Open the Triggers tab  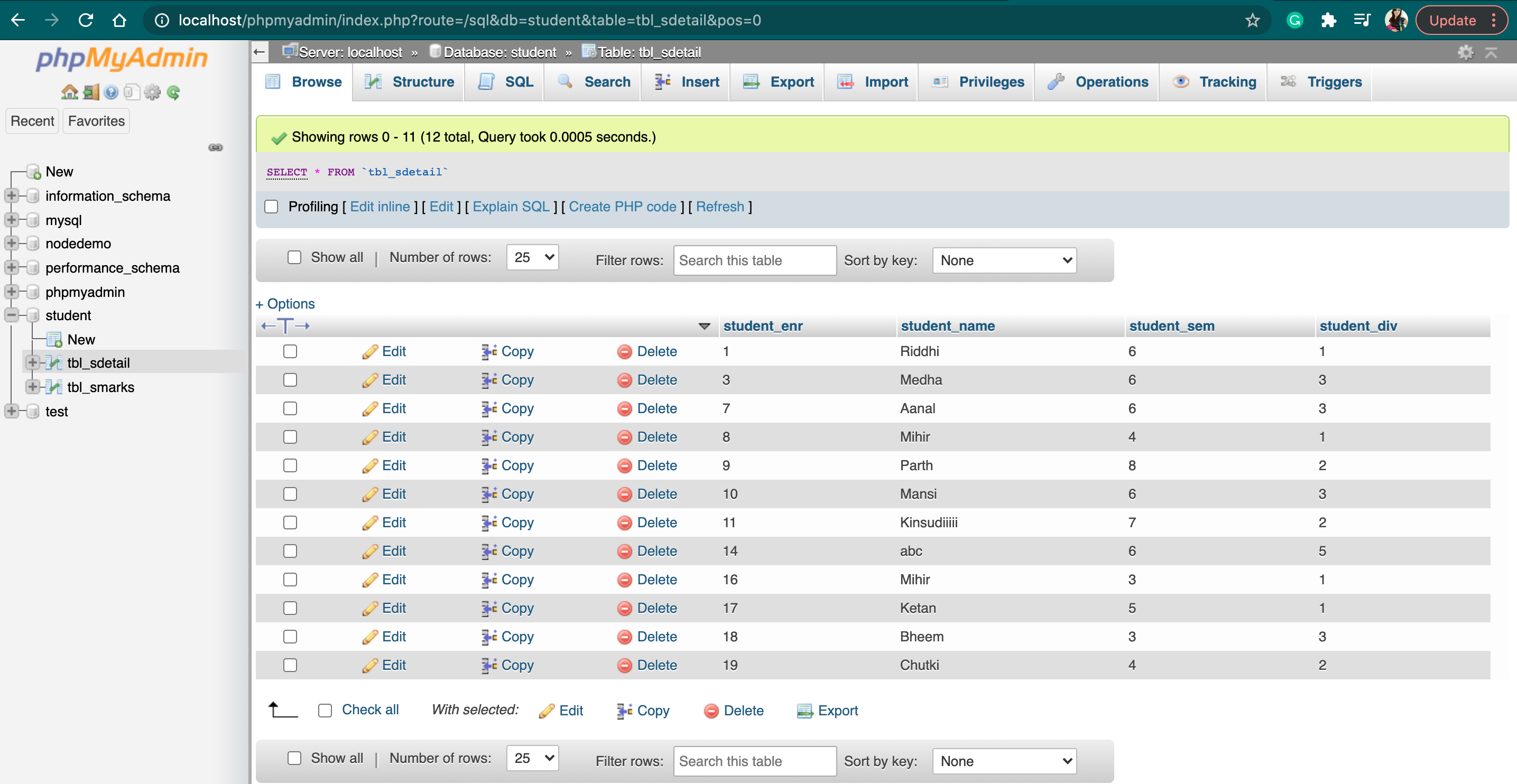tap(1320, 82)
